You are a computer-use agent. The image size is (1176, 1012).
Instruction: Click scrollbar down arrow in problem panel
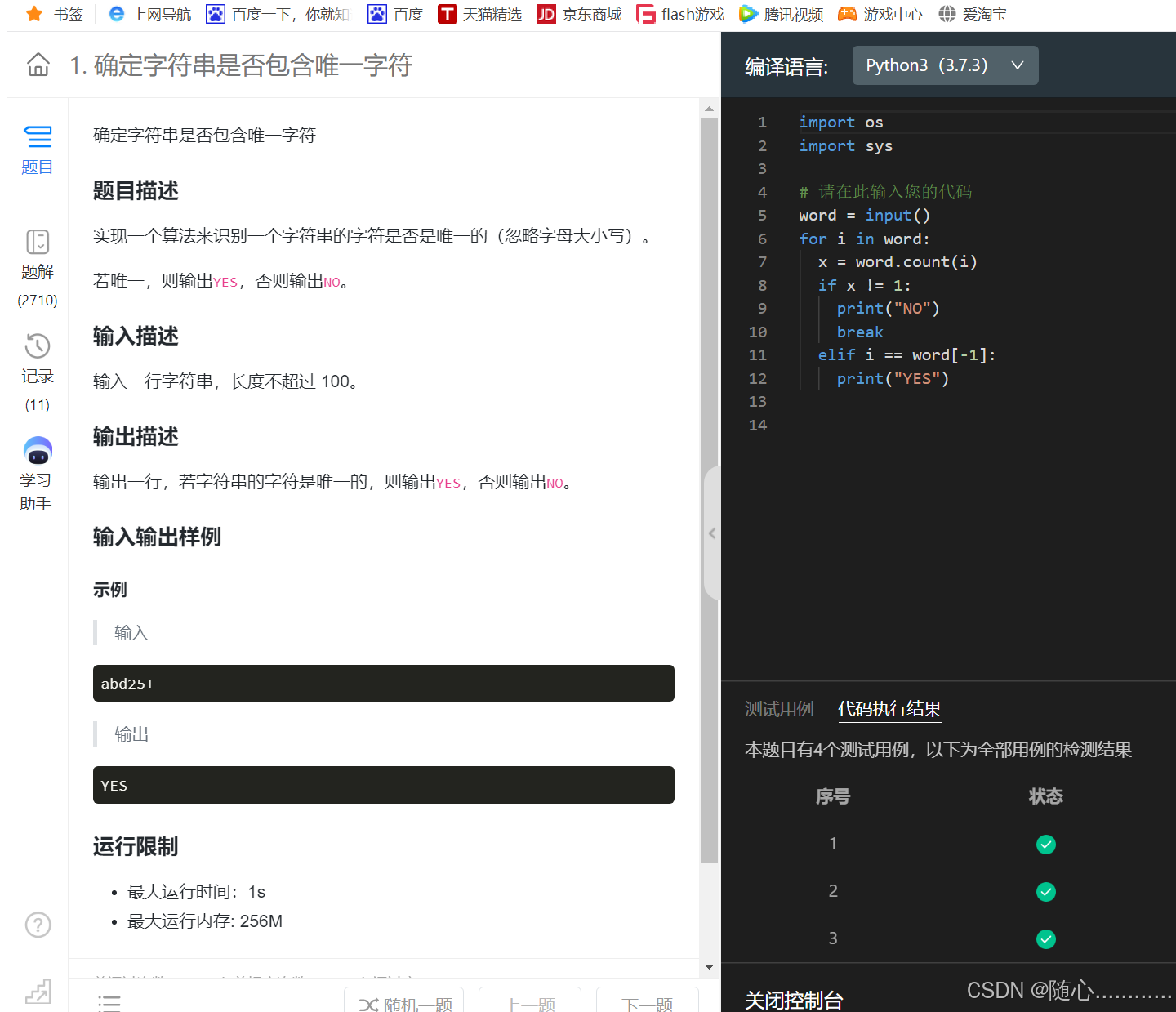[709, 967]
